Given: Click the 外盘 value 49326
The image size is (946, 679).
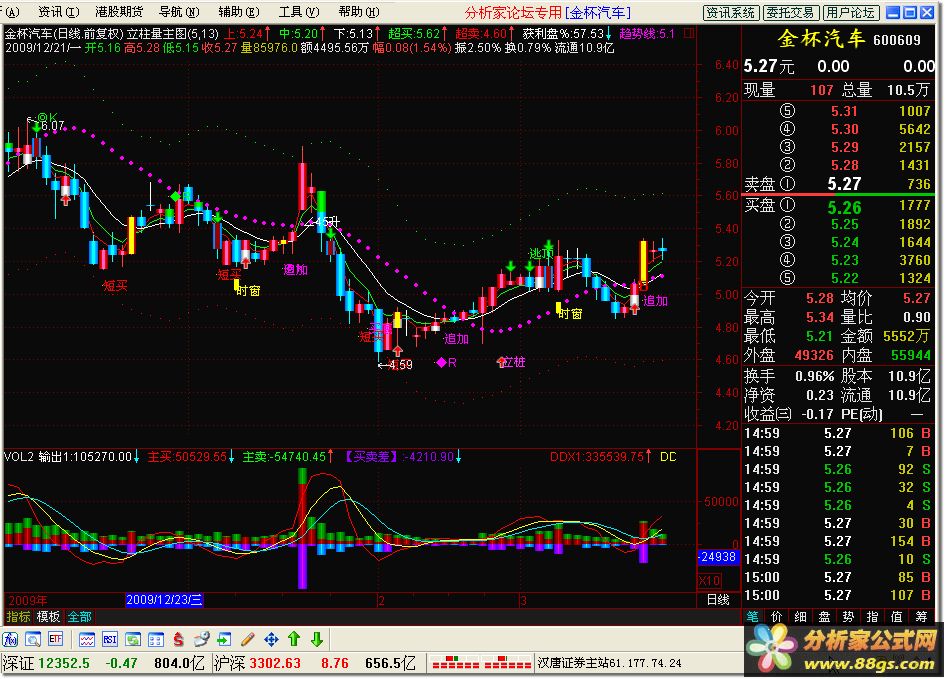Looking at the screenshot, I should point(814,355).
